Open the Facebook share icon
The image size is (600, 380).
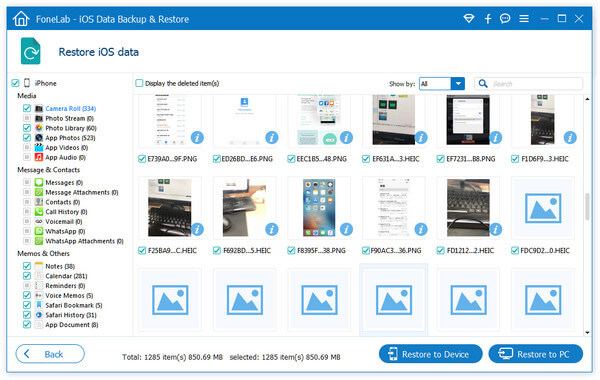tap(488, 19)
